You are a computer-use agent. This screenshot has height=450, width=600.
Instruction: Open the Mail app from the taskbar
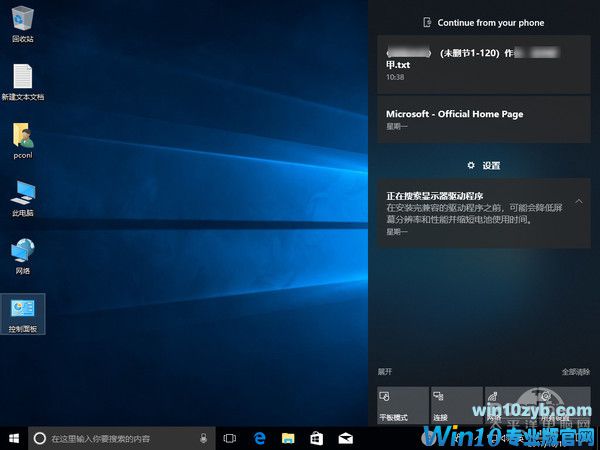[346, 438]
